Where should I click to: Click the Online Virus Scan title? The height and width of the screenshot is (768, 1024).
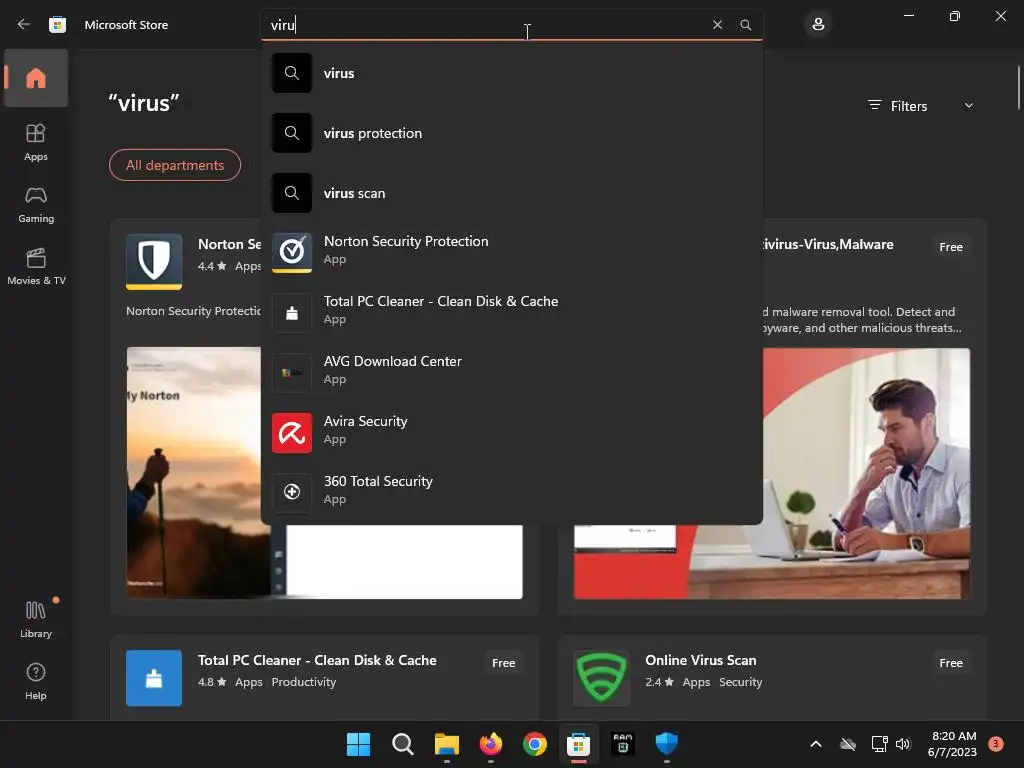coord(701,660)
